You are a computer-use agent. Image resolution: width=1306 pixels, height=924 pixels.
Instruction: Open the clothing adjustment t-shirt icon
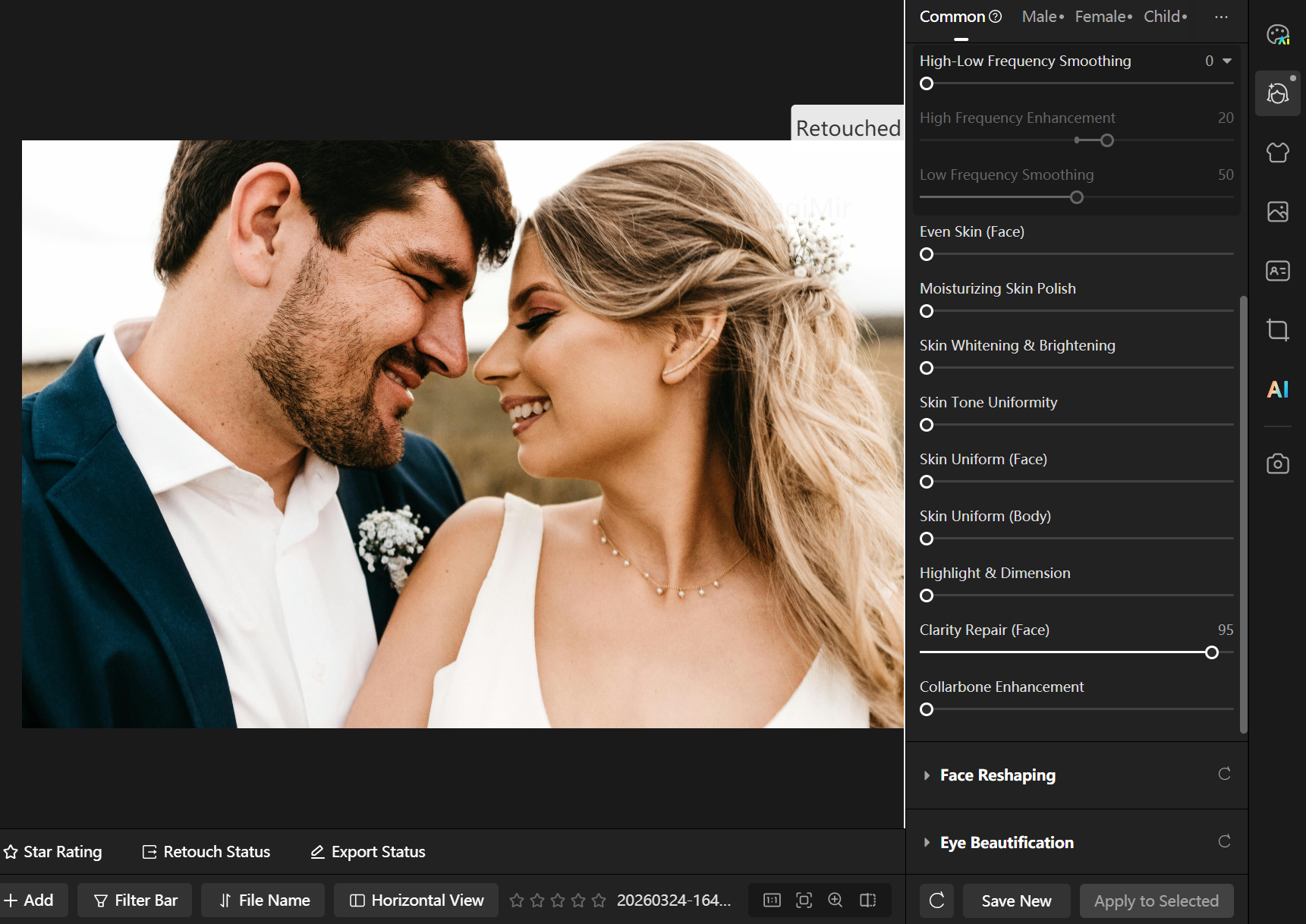click(1278, 152)
